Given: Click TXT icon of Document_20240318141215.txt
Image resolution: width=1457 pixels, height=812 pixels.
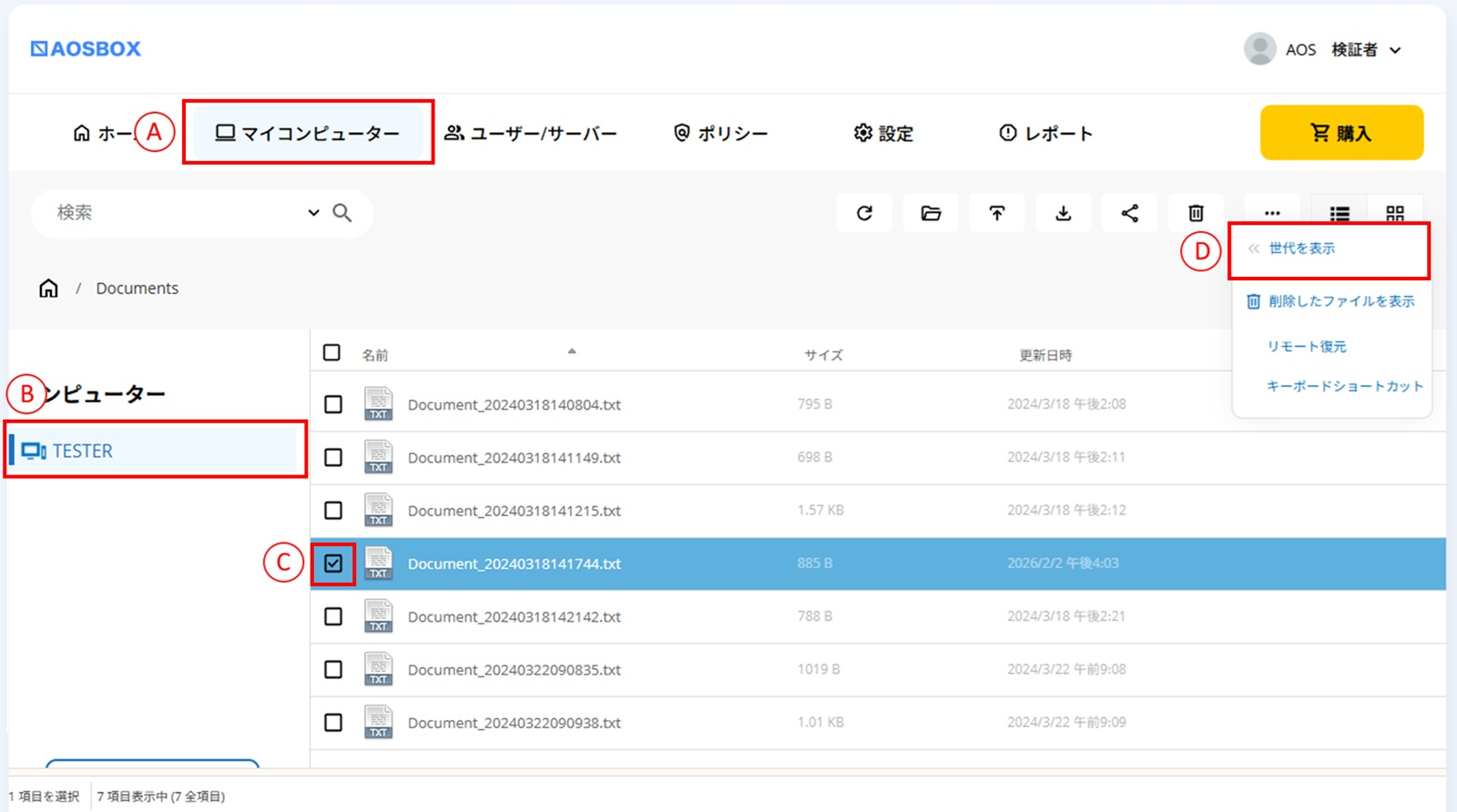Looking at the screenshot, I should [x=378, y=511].
